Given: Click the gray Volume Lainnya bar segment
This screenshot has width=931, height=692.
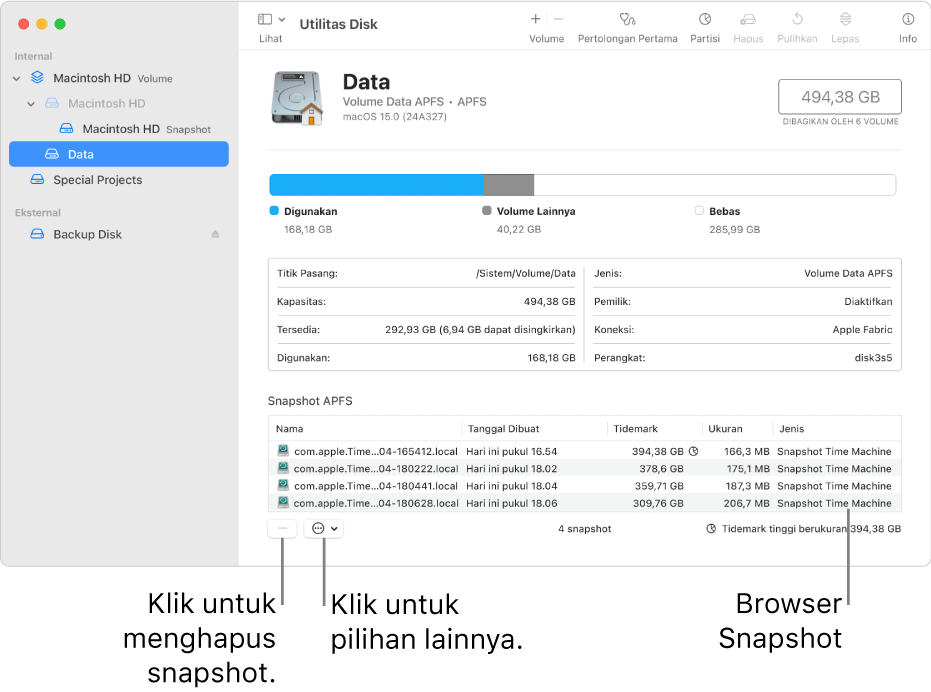Looking at the screenshot, I should pos(508,185).
